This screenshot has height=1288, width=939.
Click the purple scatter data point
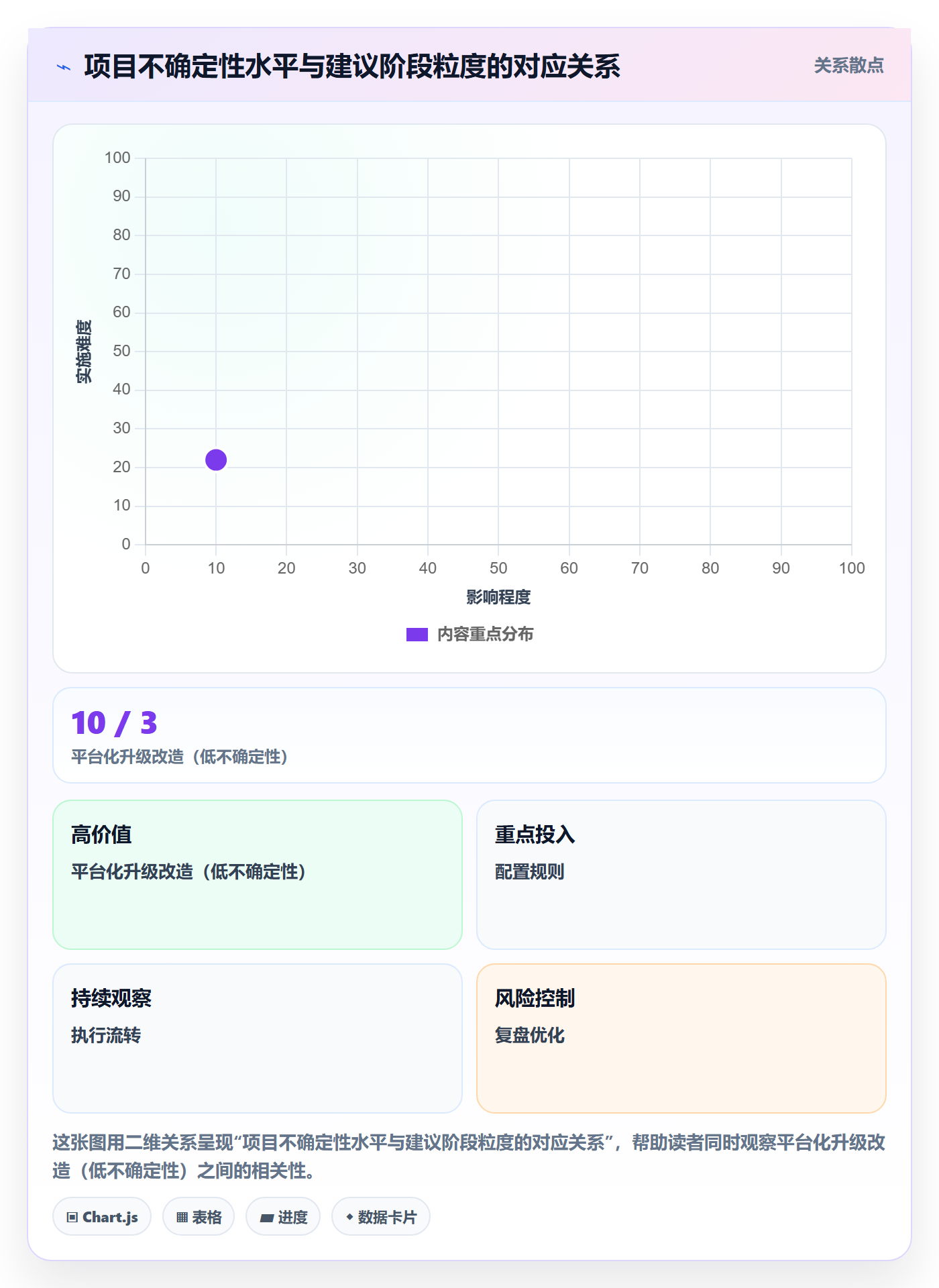coord(216,460)
